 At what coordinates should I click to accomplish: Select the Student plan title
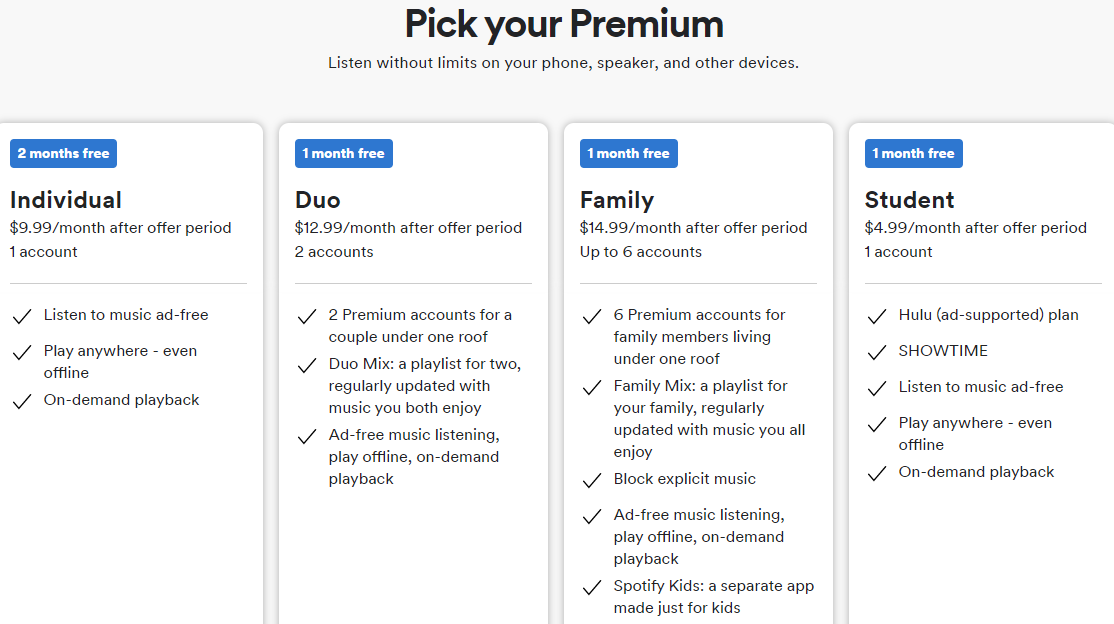point(910,200)
